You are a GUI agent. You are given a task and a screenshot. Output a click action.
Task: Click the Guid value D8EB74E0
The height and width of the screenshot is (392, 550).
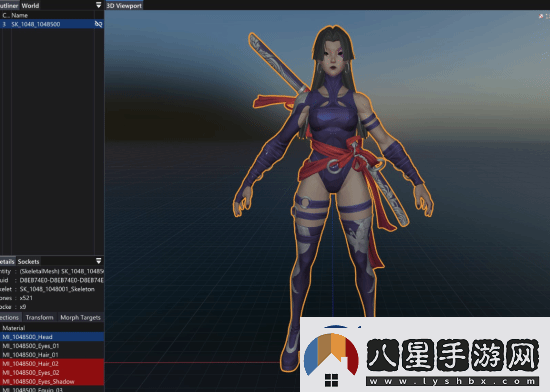(x=62, y=280)
